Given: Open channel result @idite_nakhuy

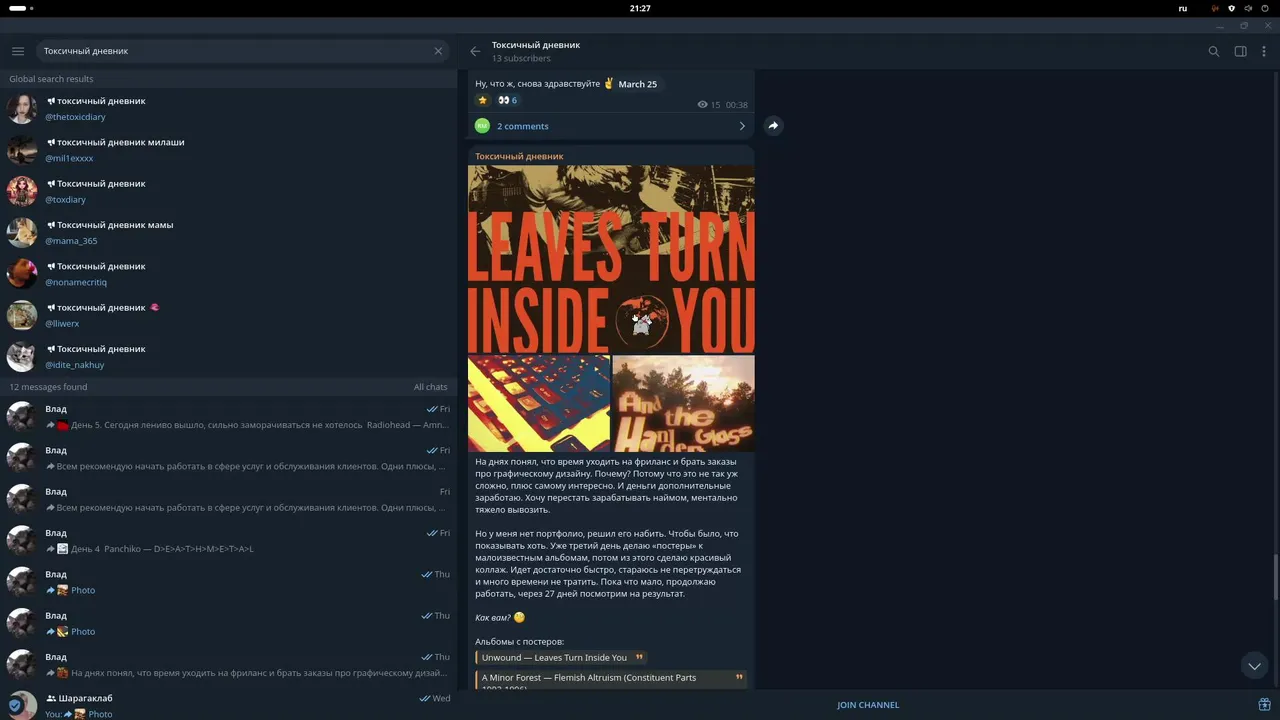Looking at the screenshot, I should (229, 357).
